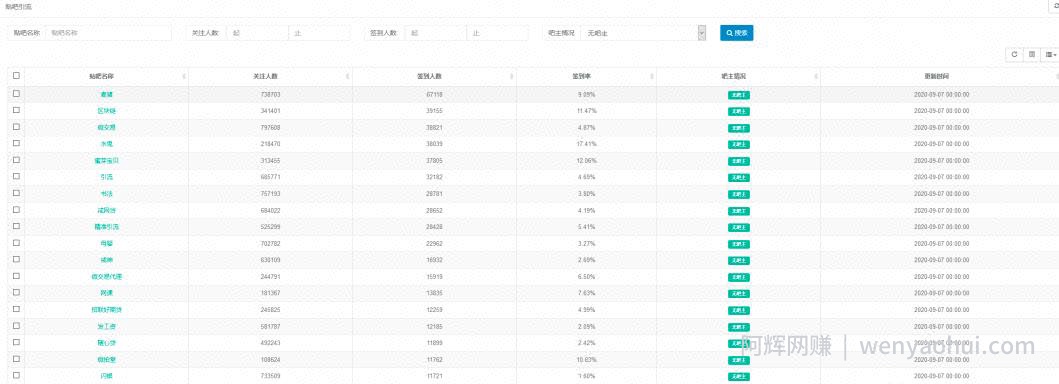
Task: Click the 685771 follower count cell
Action: tap(270, 177)
